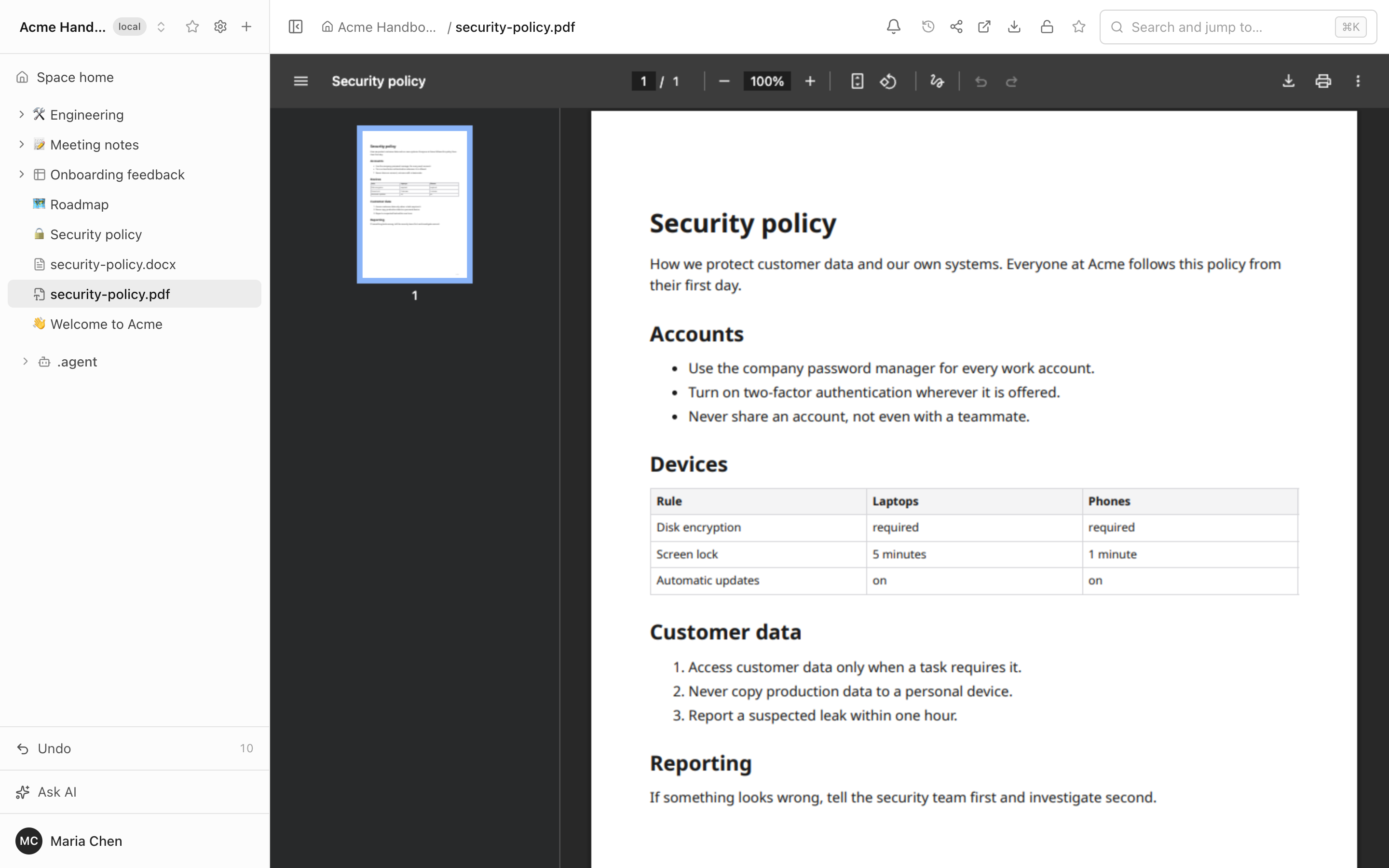
Task: Open the page history clock icon
Action: [927, 27]
